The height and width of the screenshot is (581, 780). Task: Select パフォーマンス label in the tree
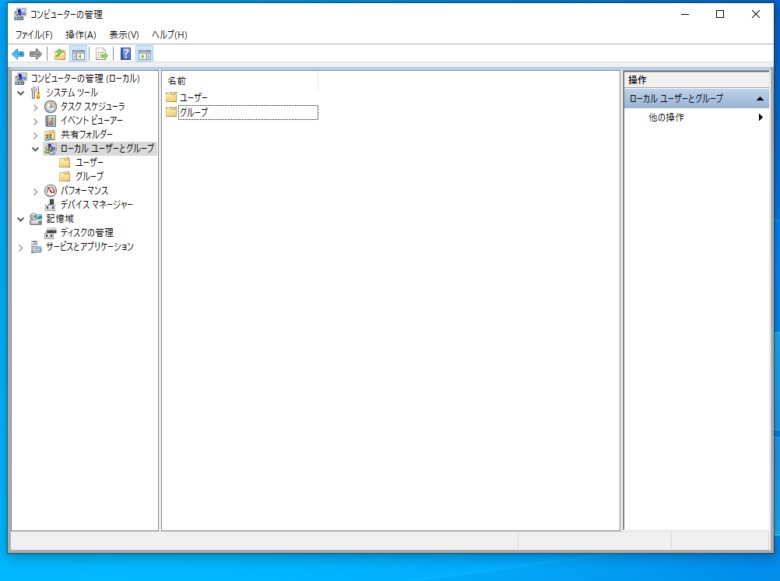[84, 191]
